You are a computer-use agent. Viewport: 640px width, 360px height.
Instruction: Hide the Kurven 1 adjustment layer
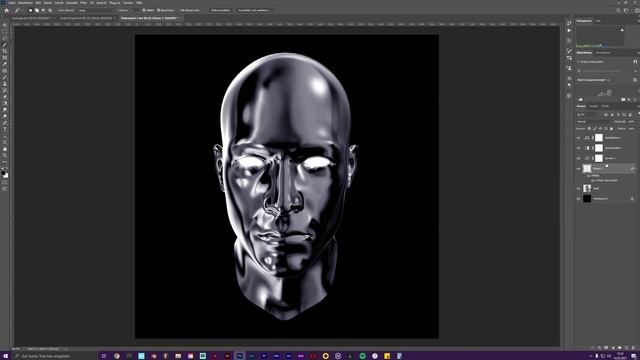coord(578,158)
